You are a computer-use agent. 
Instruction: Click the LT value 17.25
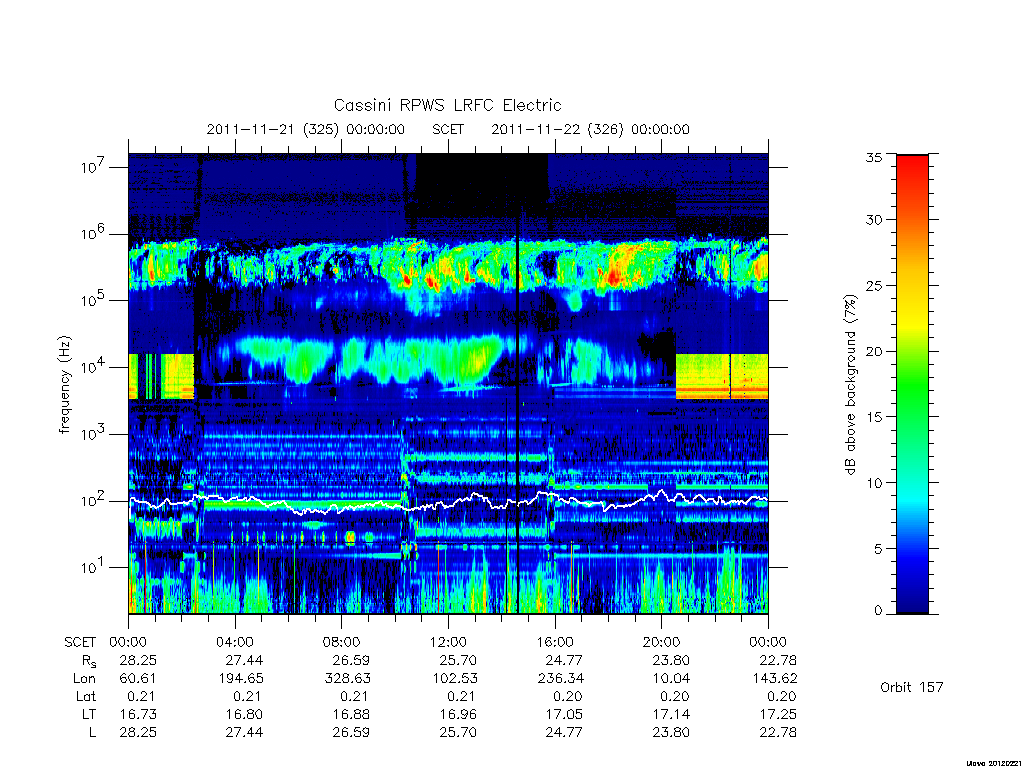(778, 714)
